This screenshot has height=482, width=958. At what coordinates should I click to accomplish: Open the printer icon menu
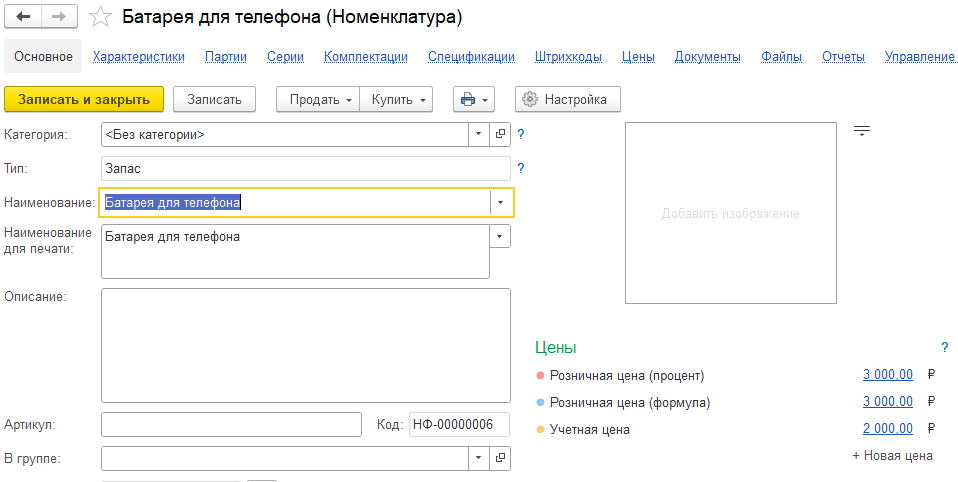coord(473,99)
